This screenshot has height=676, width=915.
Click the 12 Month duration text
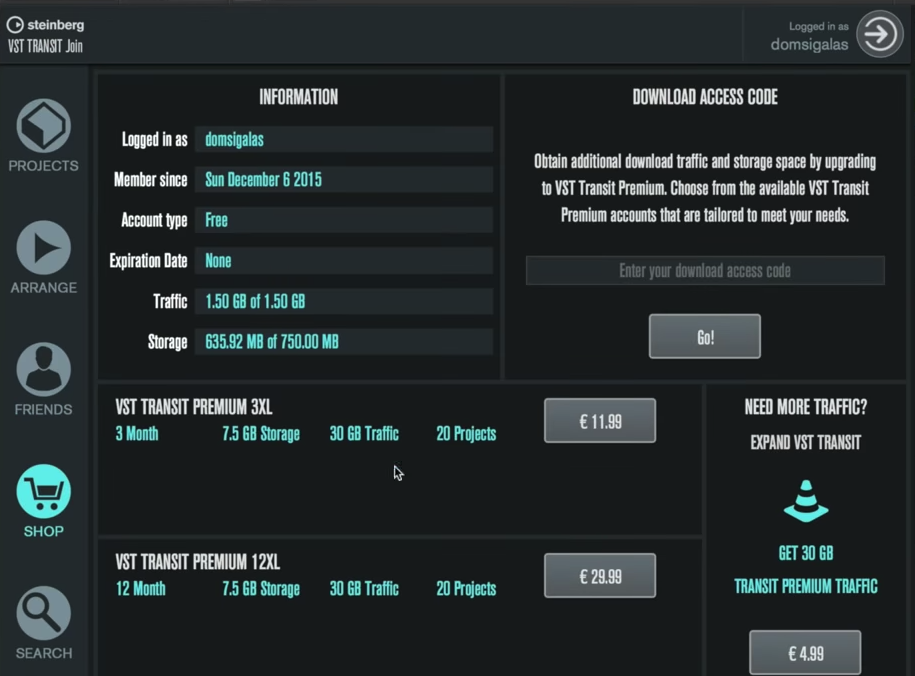click(x=140, y=588)
